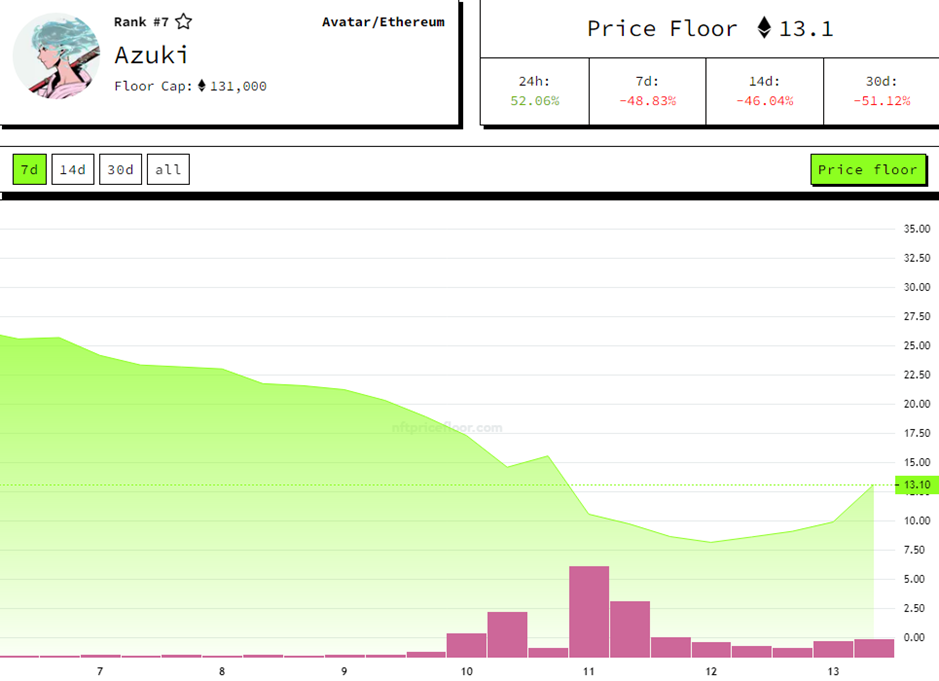Show the all-time chart range
939x681 pixels.
(168, 170)
